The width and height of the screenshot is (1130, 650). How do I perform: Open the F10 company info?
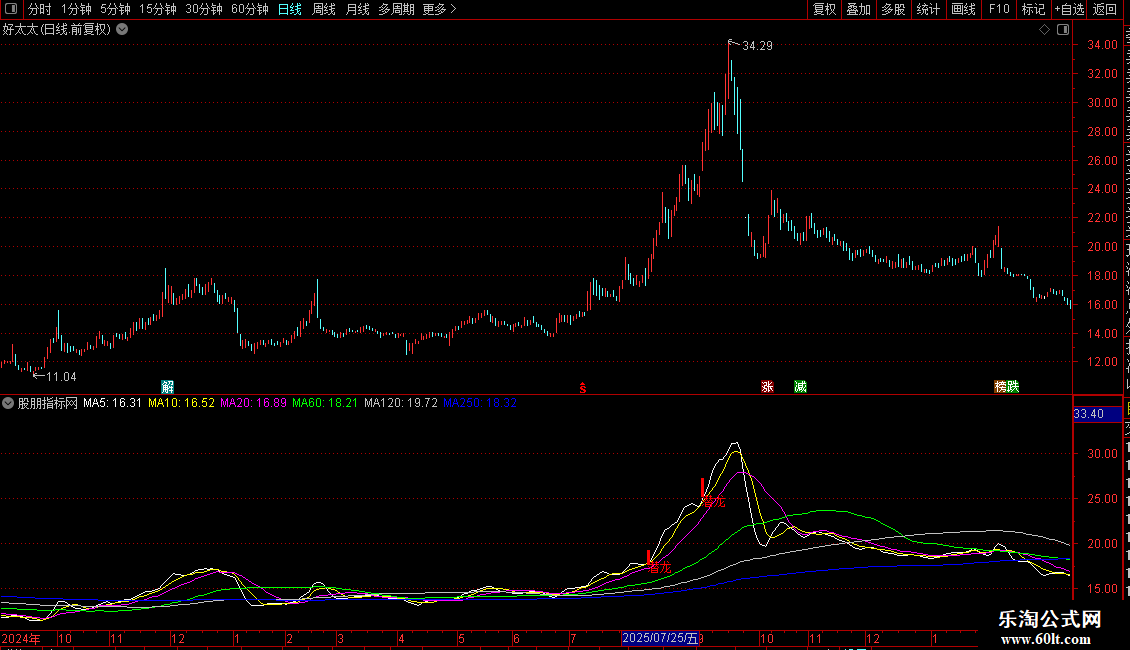[x=999, y=9]
